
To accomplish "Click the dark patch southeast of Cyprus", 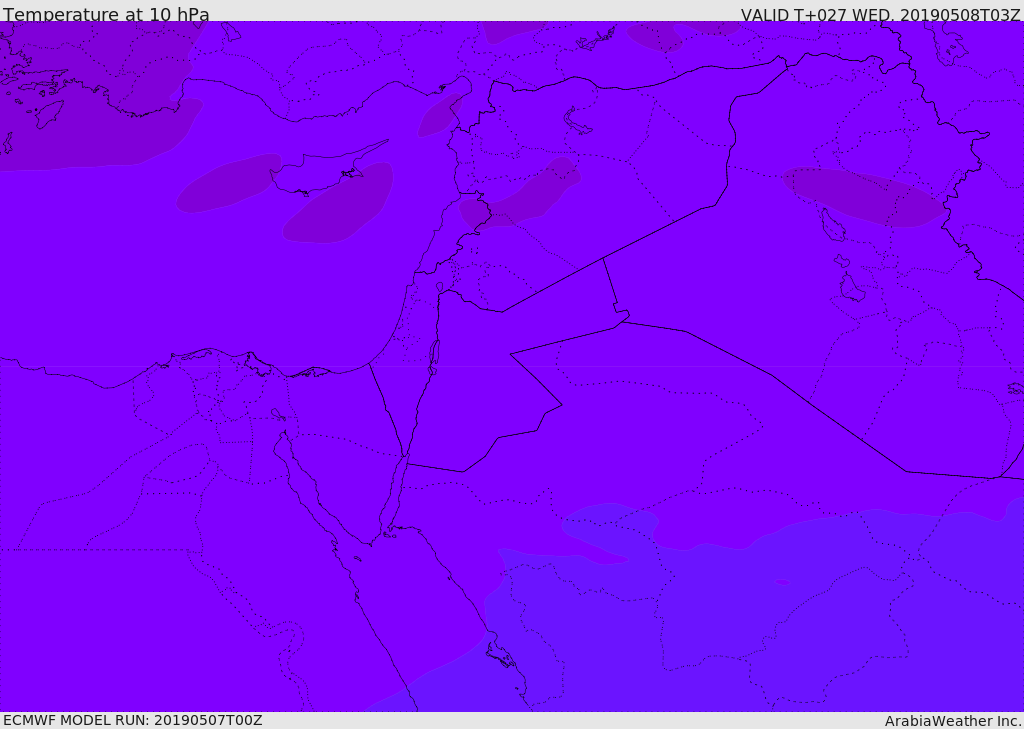I will pos(340,204).
